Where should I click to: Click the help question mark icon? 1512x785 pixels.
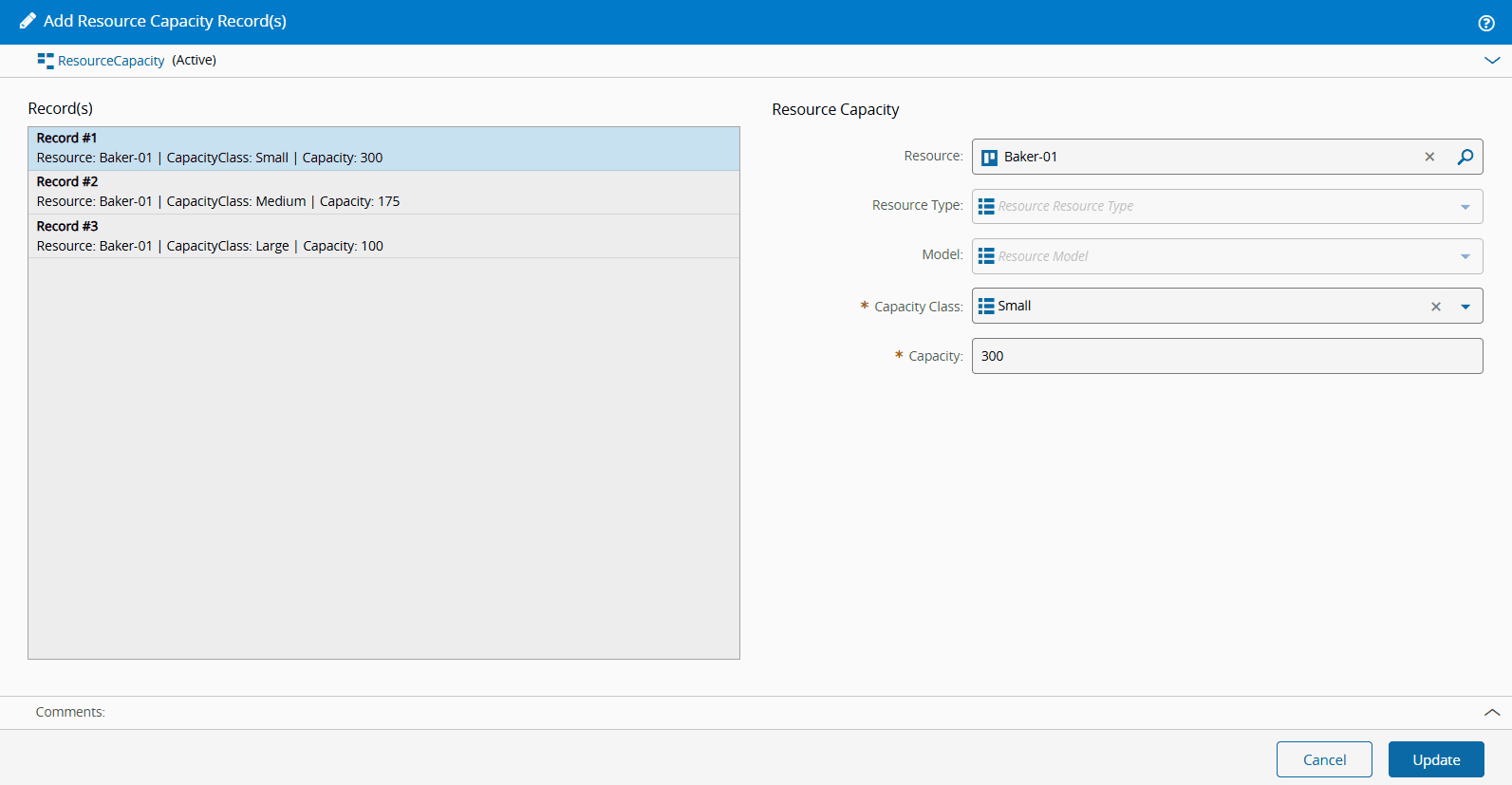(1486, 23)
